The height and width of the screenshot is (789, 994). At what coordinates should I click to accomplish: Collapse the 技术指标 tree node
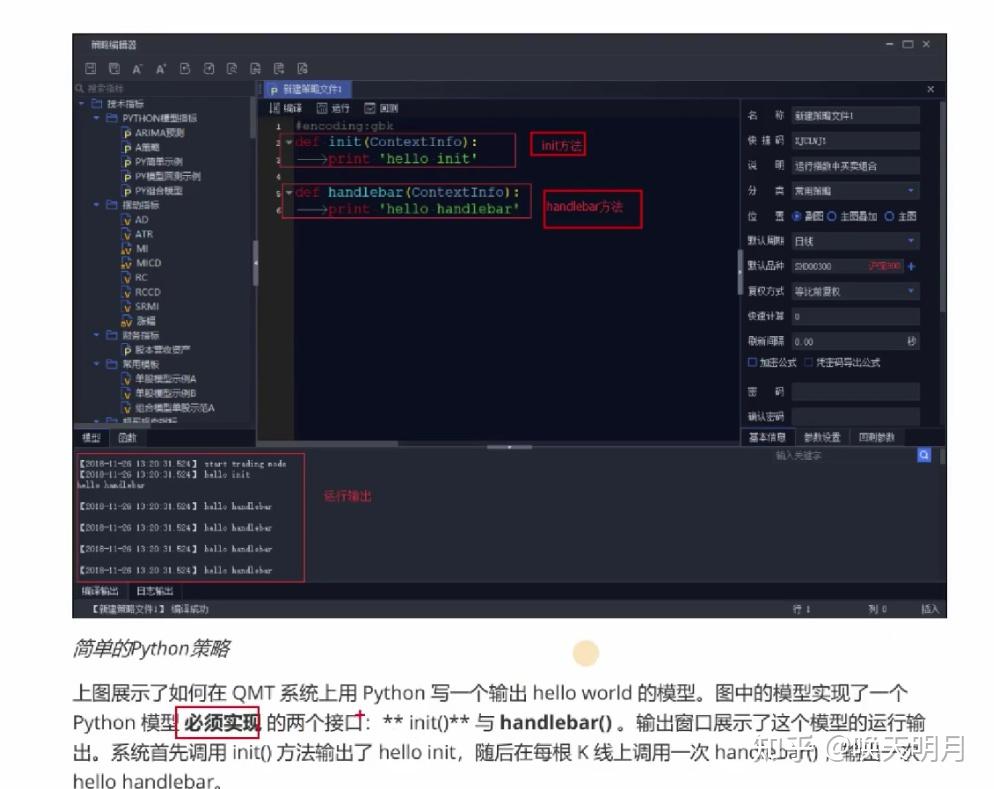pos(84,103)
